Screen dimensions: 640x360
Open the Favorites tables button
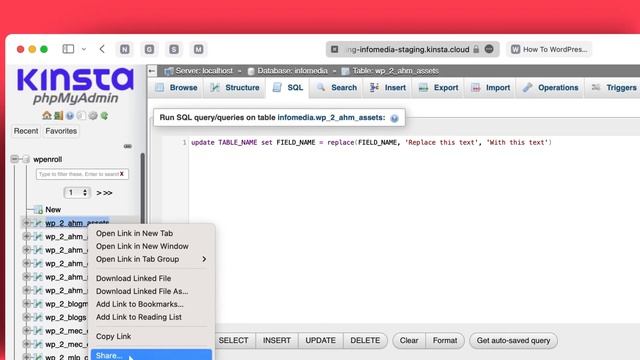tap(61, 131)
